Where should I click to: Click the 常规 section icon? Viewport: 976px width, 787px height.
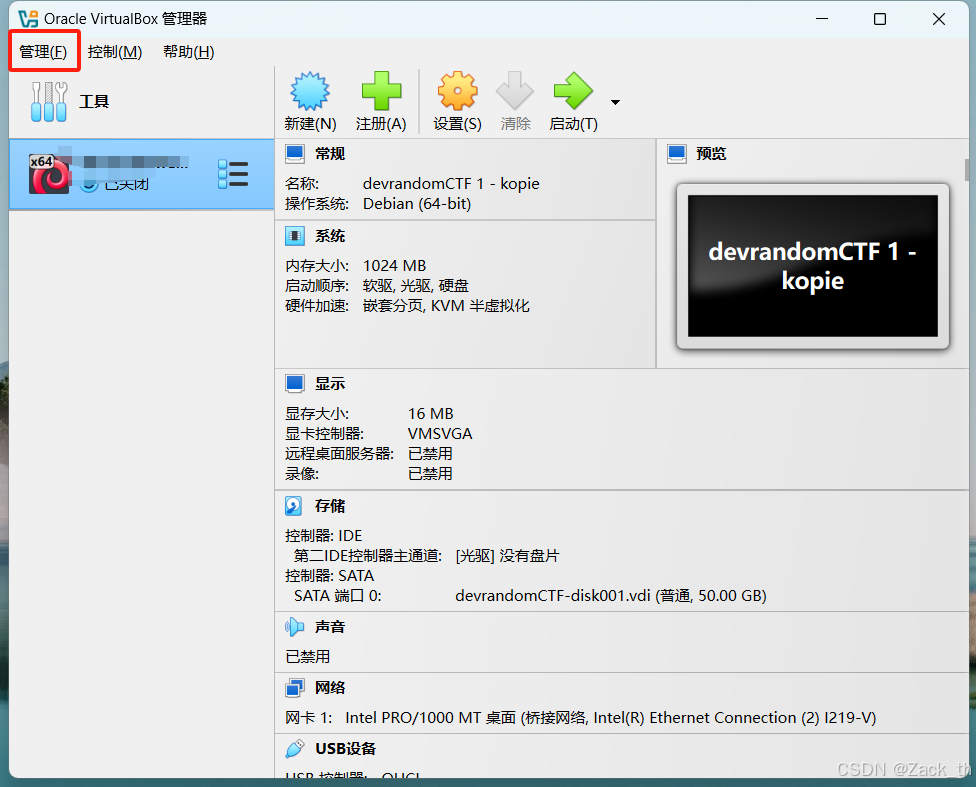[x=295, y=154]
